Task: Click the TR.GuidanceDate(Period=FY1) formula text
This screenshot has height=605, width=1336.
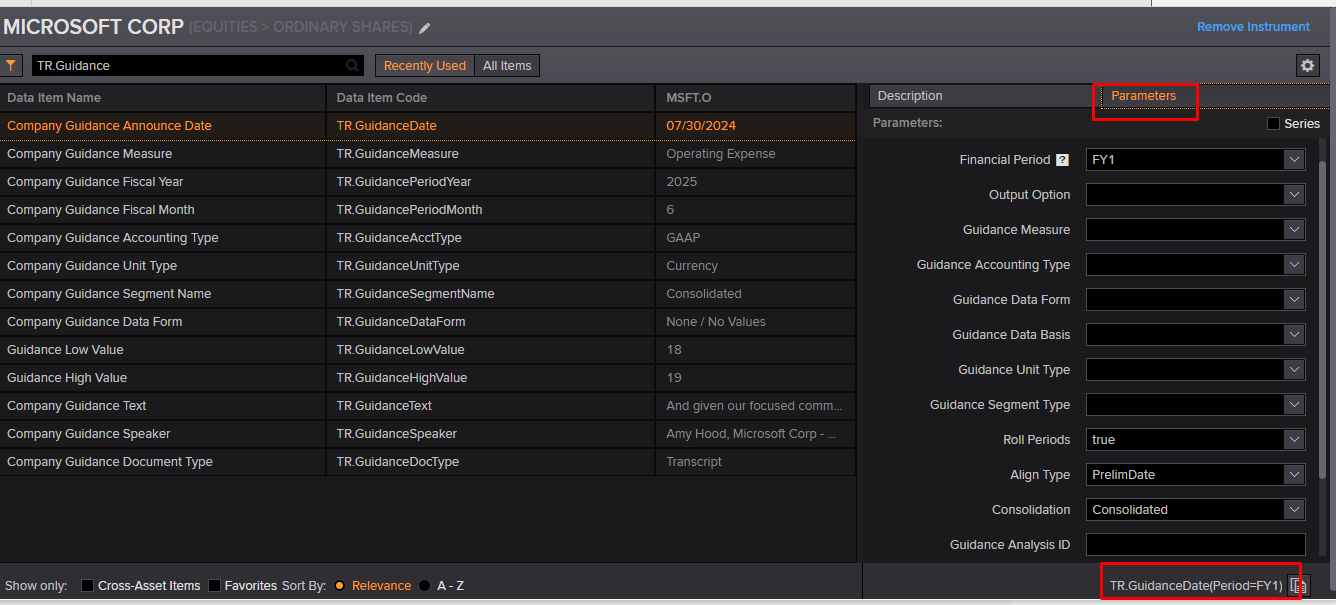Action: 1195,586
